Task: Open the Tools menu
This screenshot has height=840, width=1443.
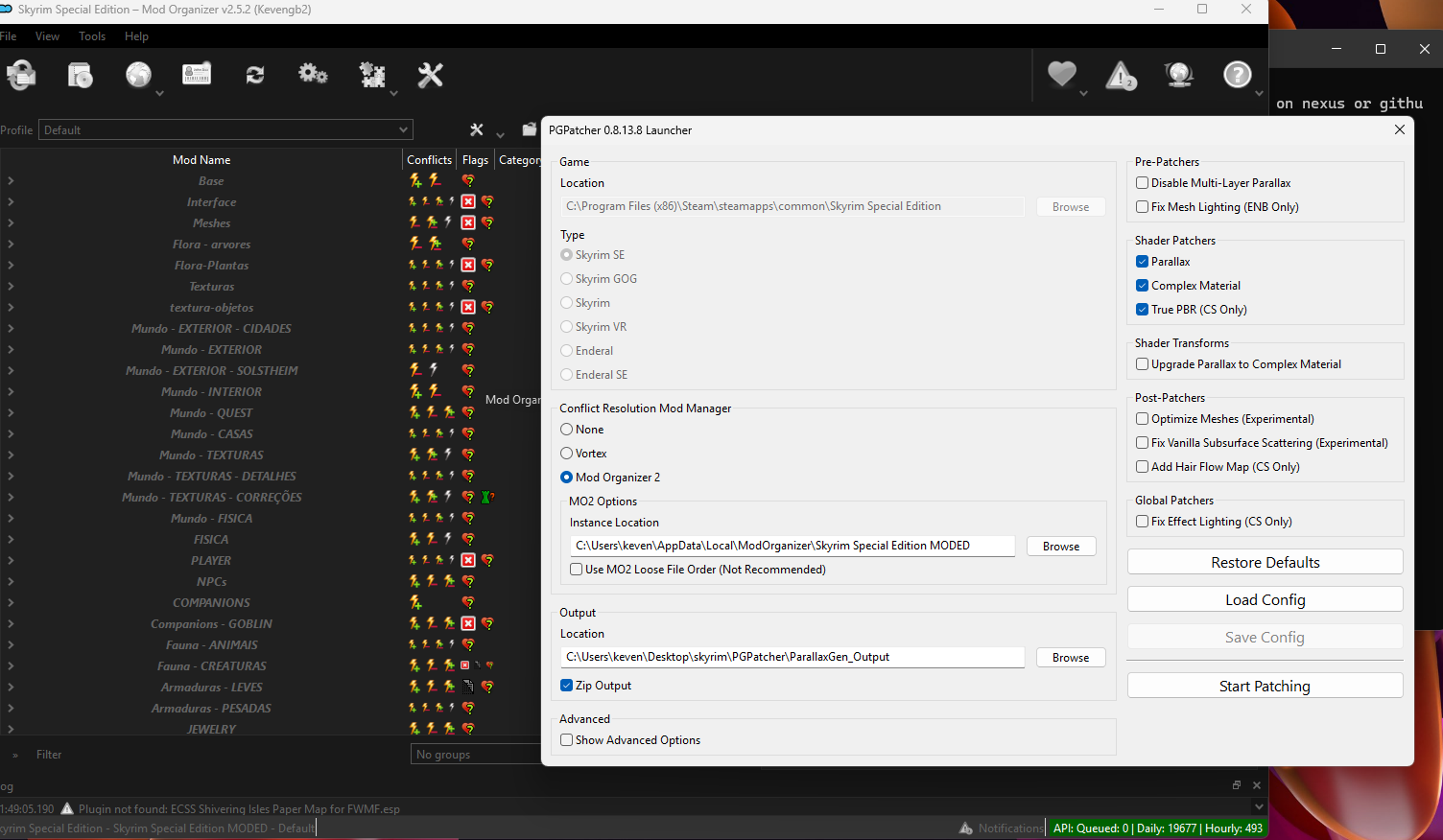Action: tap(92, 36)
